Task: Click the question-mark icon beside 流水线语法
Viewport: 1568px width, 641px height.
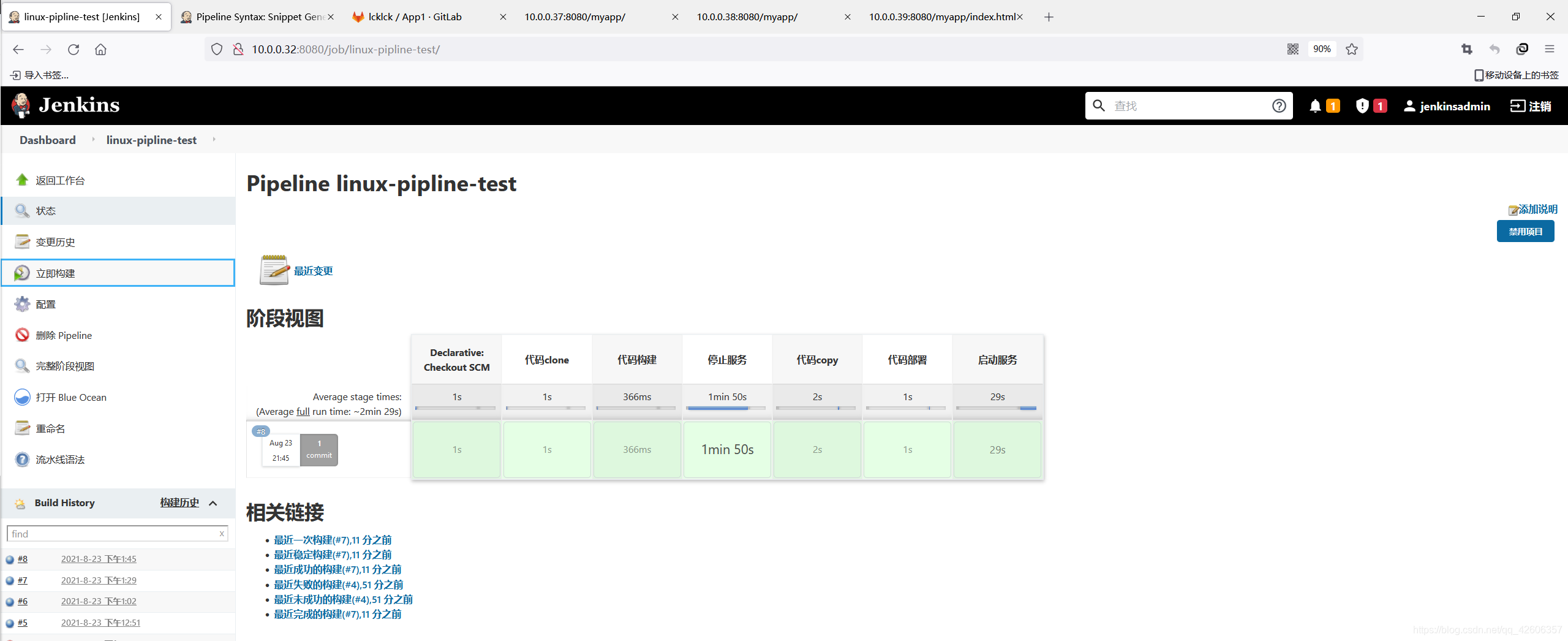Action: click(x=22, y=459)
